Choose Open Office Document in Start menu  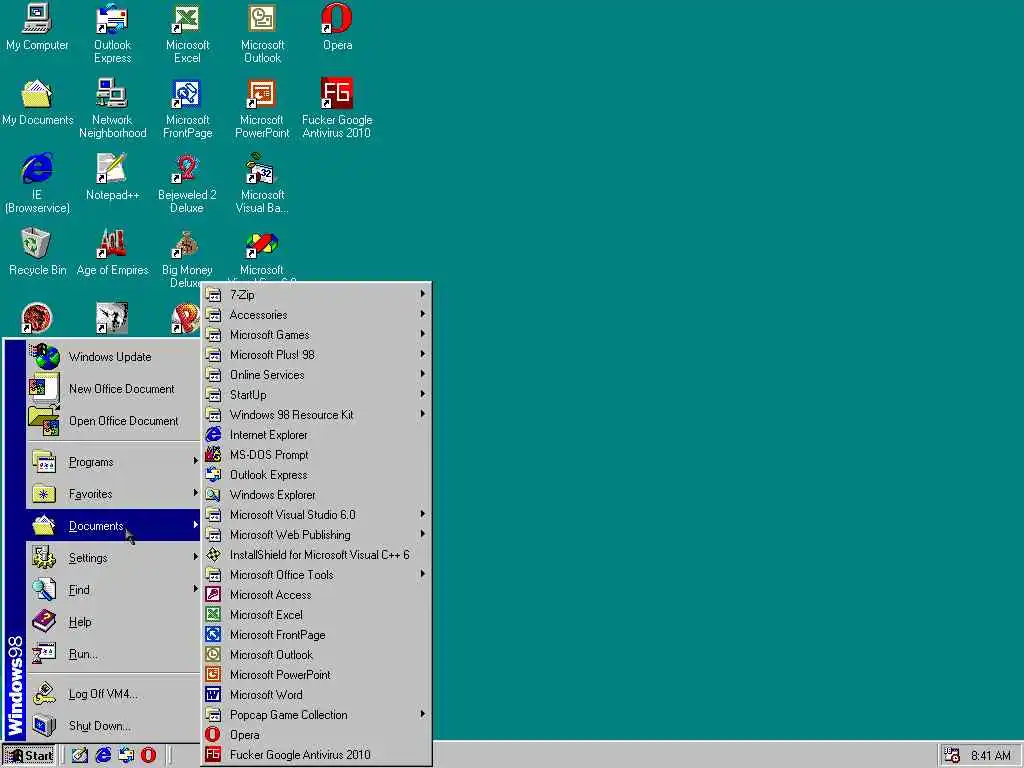113,421
